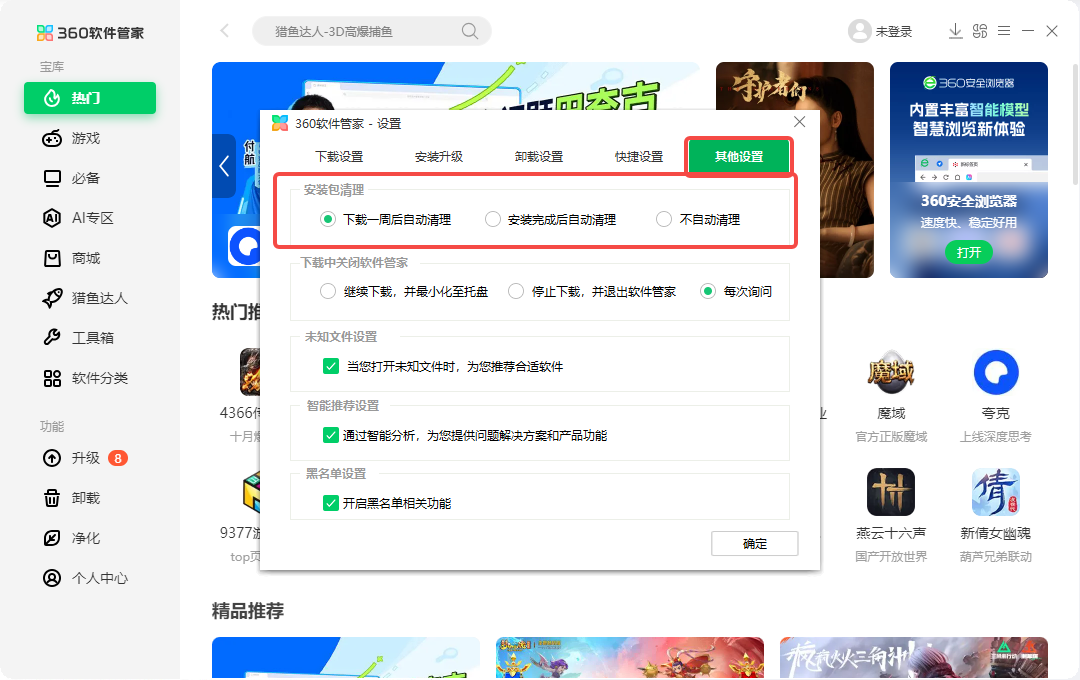The image size is (1080, 680).
Task: Open the 必备 sidebar entry
Action: point(72,178)
